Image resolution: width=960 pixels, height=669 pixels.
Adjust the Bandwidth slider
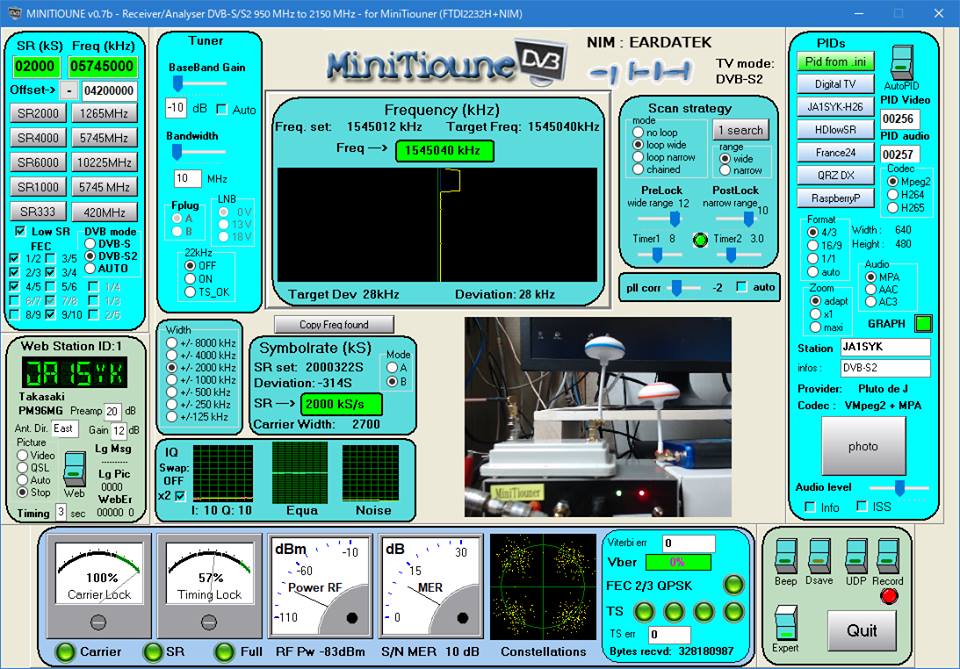point(176,151)
